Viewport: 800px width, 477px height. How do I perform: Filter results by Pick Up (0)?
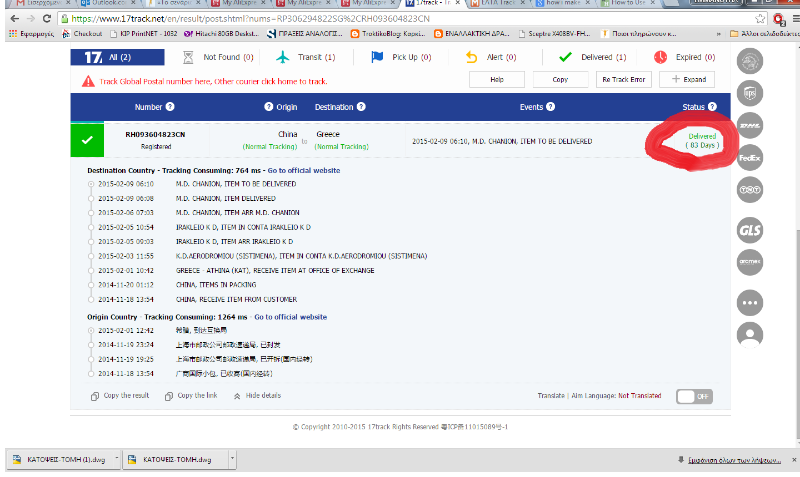[401, 57]
